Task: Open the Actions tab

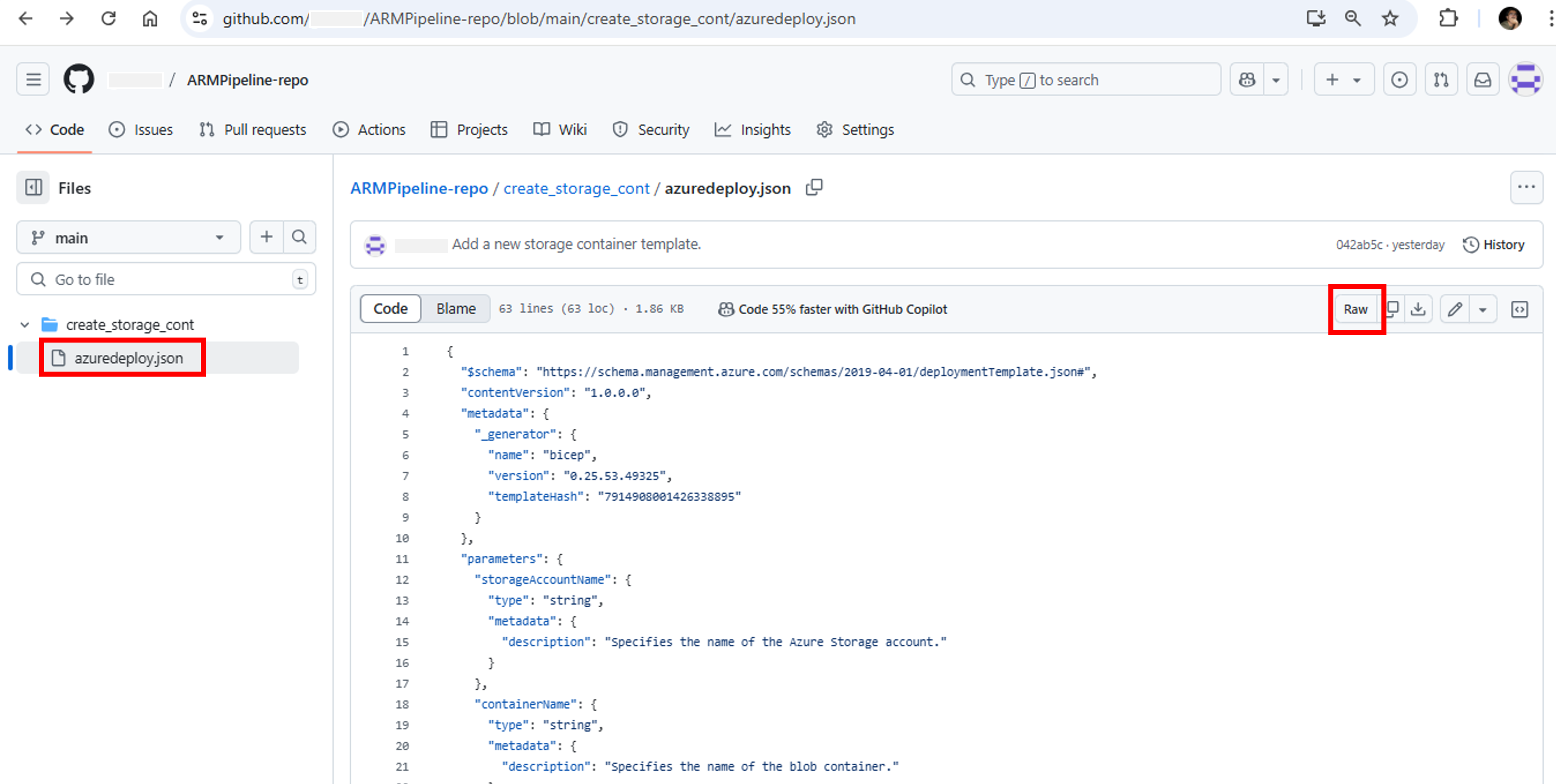Action: (368, 129)
